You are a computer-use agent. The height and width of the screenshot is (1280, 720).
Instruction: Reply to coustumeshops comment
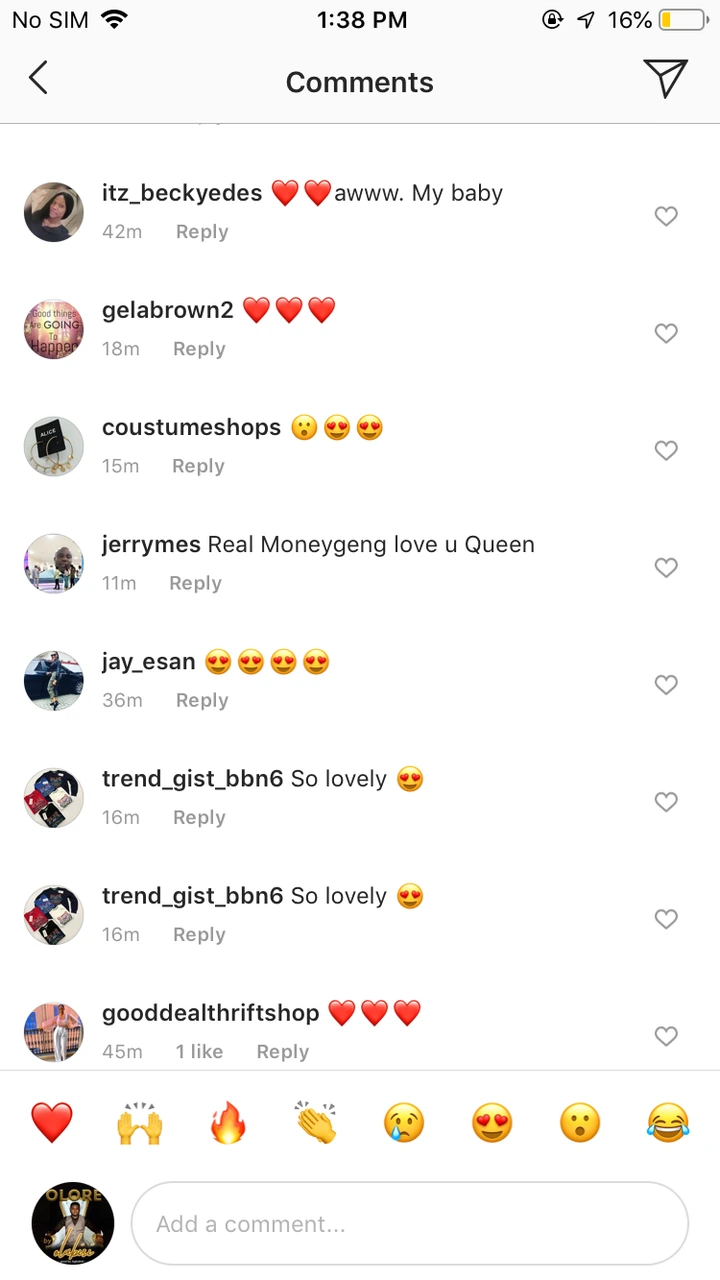point(198,466)
